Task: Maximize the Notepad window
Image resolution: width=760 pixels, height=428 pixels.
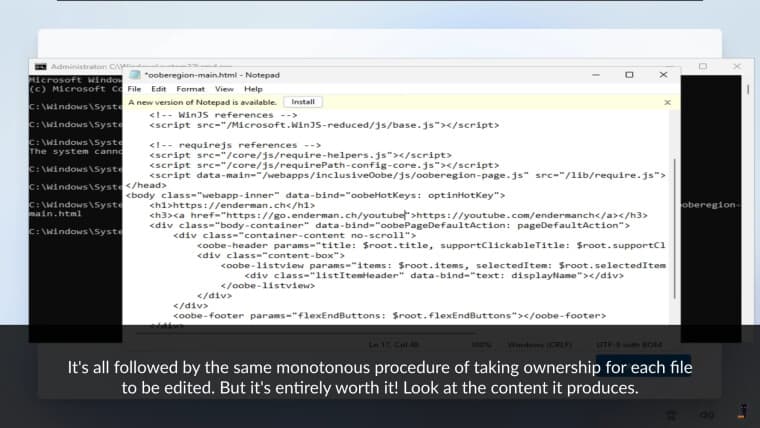Action: 629,74
